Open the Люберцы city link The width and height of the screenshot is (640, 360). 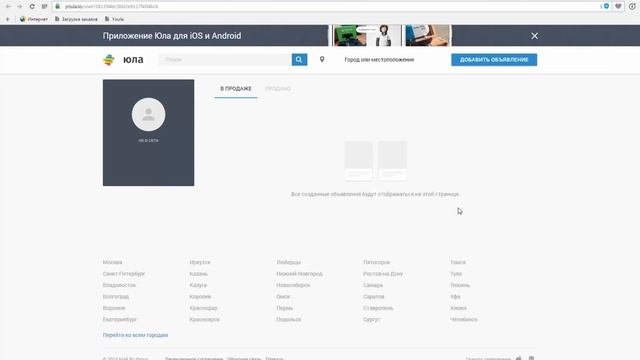(288, 262)
